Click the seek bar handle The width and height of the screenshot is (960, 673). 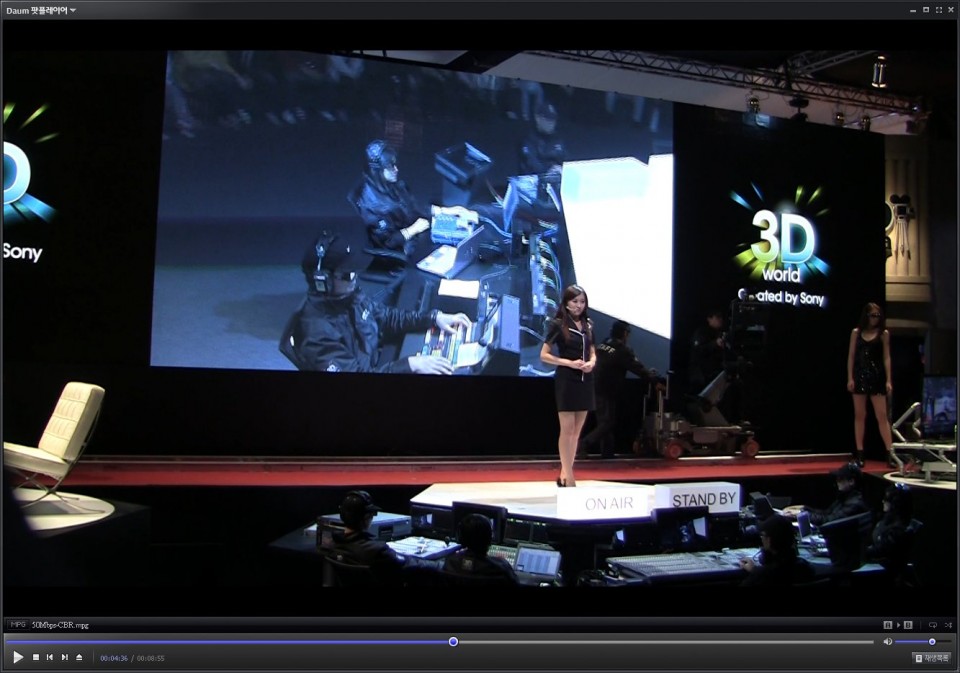point(453,642)
